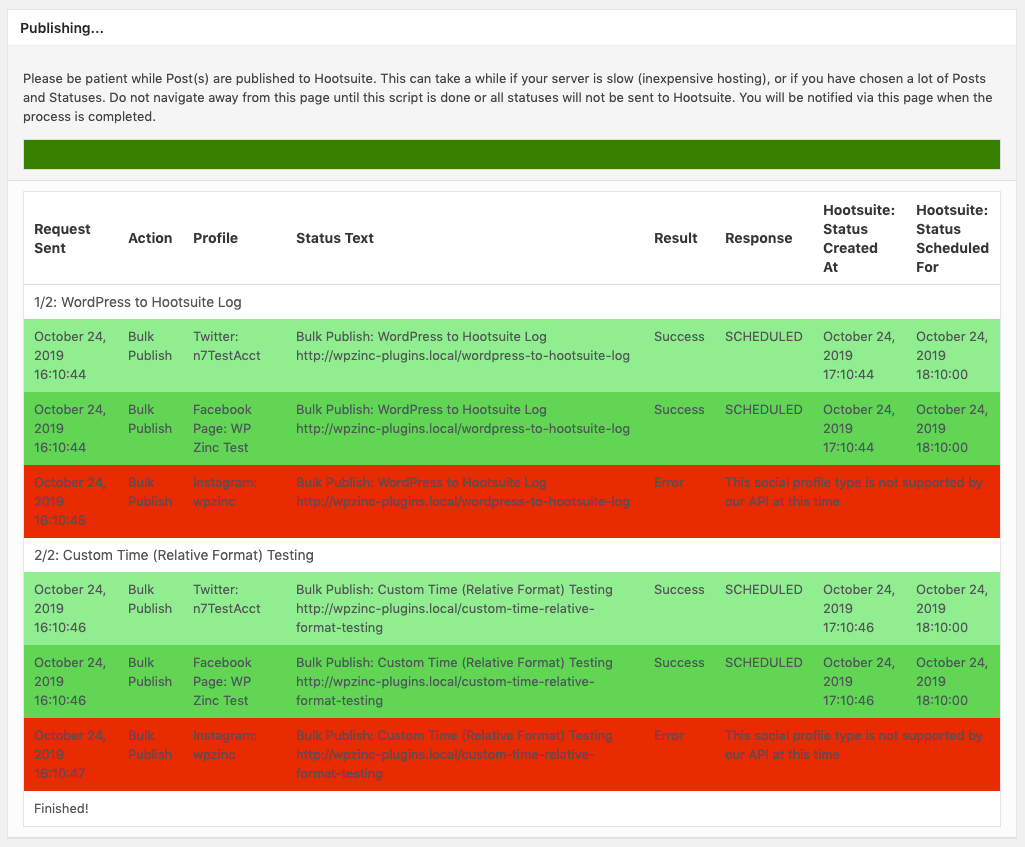The height and width of the screenshot is (847, 1025).
Task: Click the "1/2: WordPress to Hootsuite Log" group row
Action: click(512, 302)
